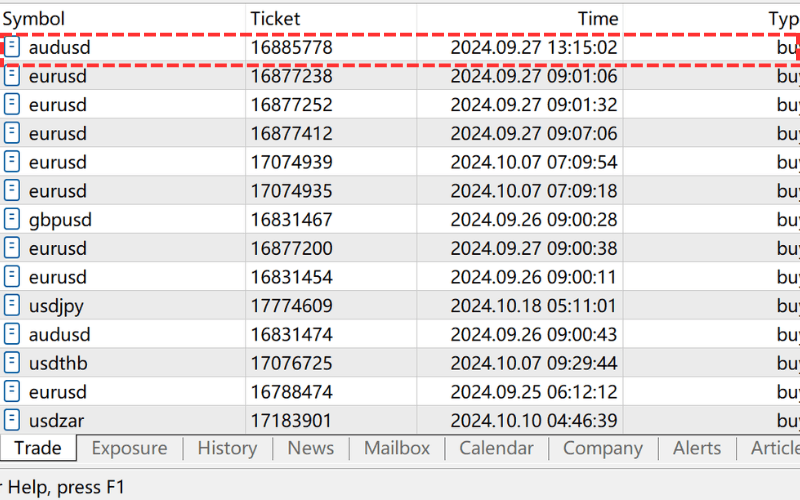Select ticket number 16788474 cell

[291, 392]
